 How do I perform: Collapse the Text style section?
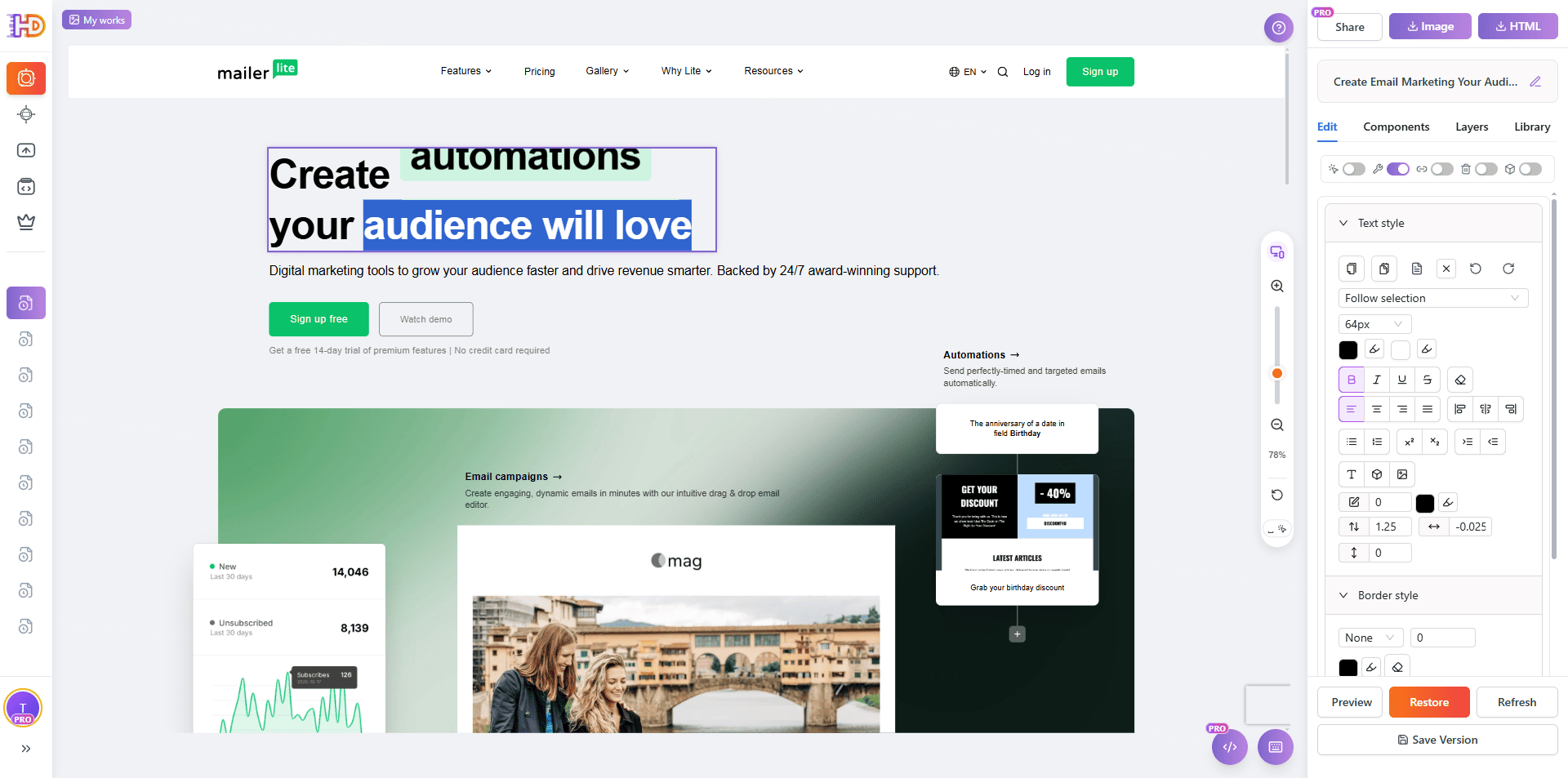point(1343,223)
